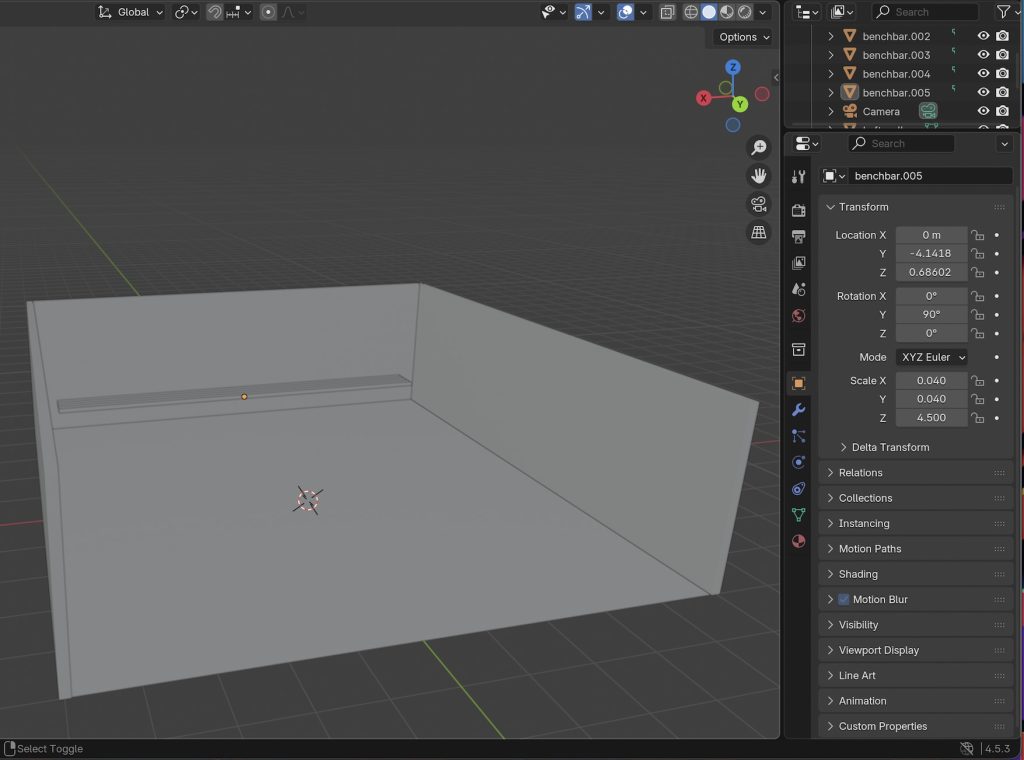Open the XYZ Euler rotation mode dropdown
This screenshot has height=760, width=1024.
(932, 357)
